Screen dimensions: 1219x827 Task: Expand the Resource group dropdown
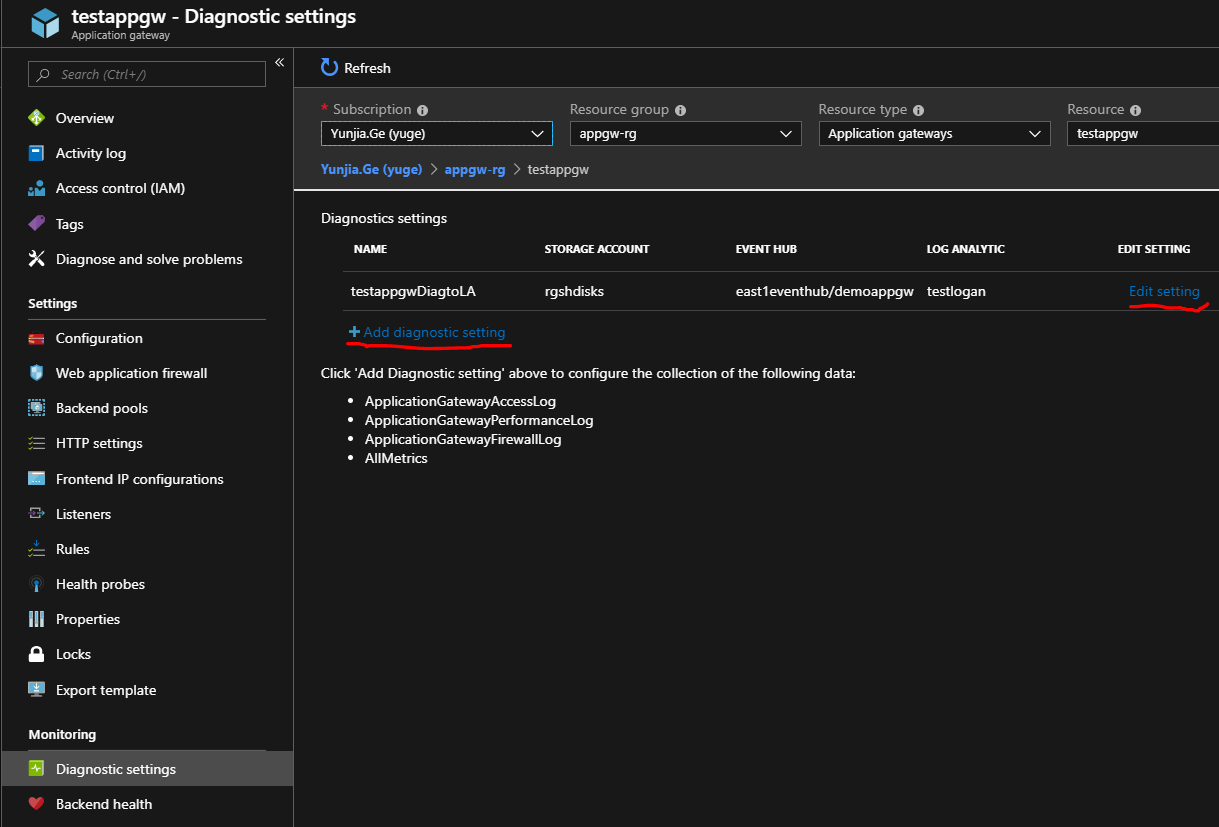685,134
